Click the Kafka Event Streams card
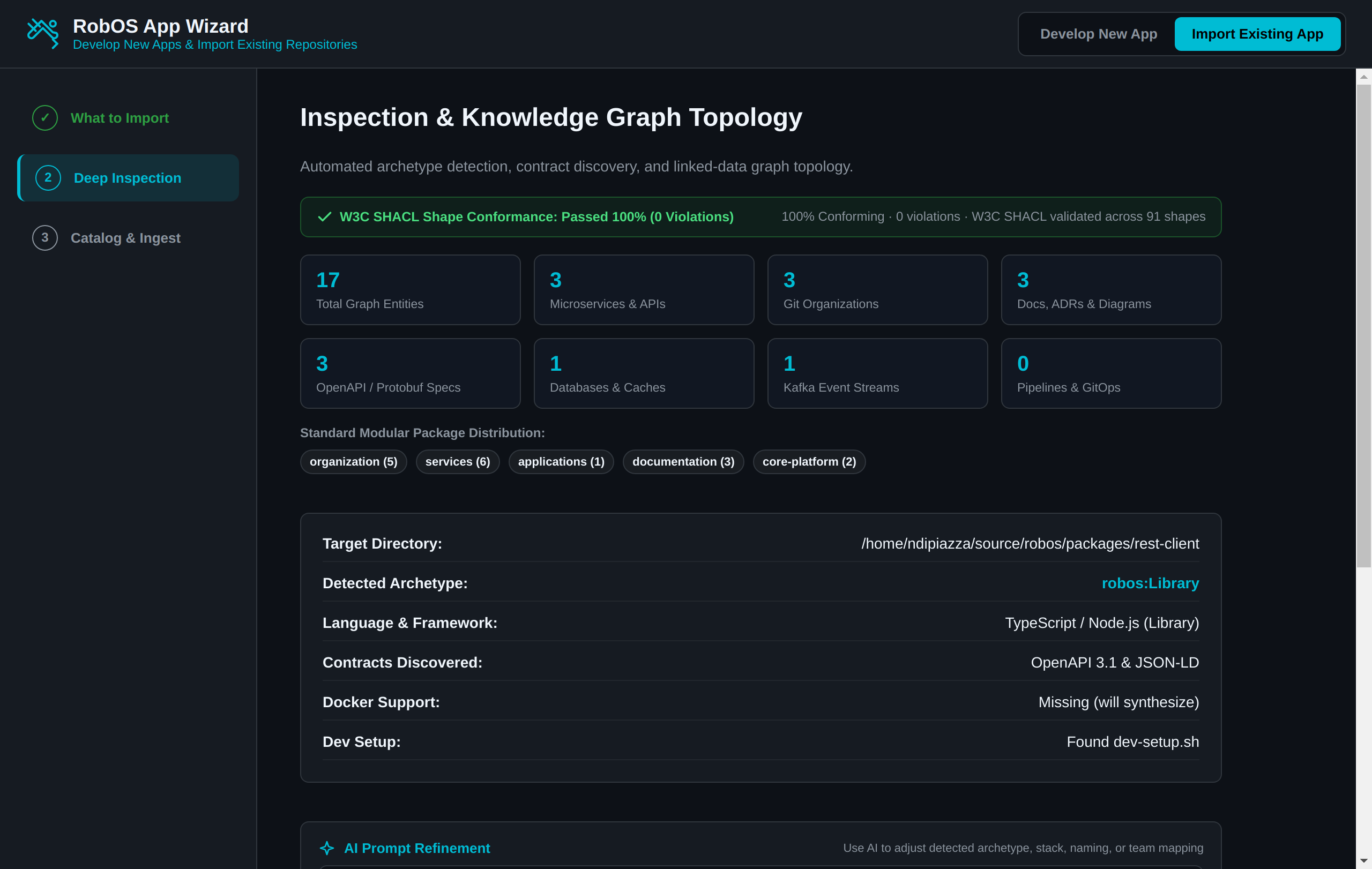Image resolution: width=1372 pixels, height=869 pixels. (x=877, y=373)
